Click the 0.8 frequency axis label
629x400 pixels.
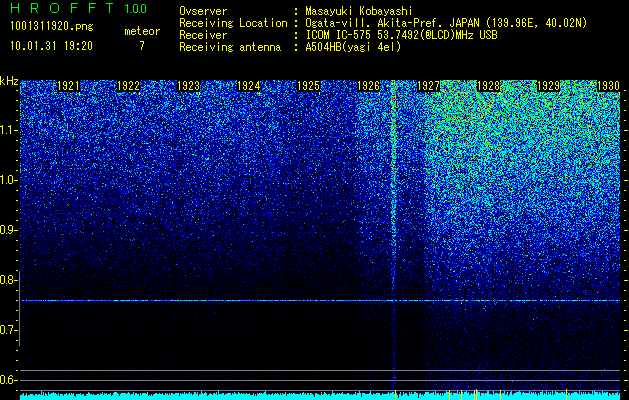pyautogui.click(x=8, y=280)
